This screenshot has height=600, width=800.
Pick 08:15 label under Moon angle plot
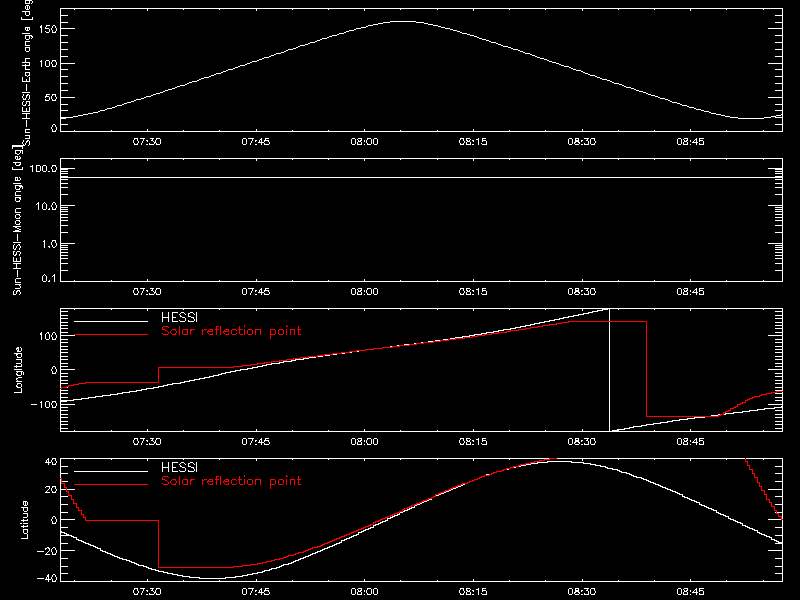[473, 292]
